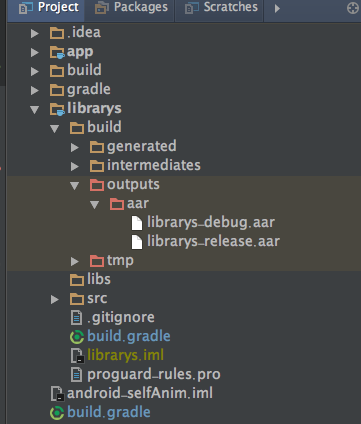Click the generated folder icon
The image size is (361, 424).
97,147
